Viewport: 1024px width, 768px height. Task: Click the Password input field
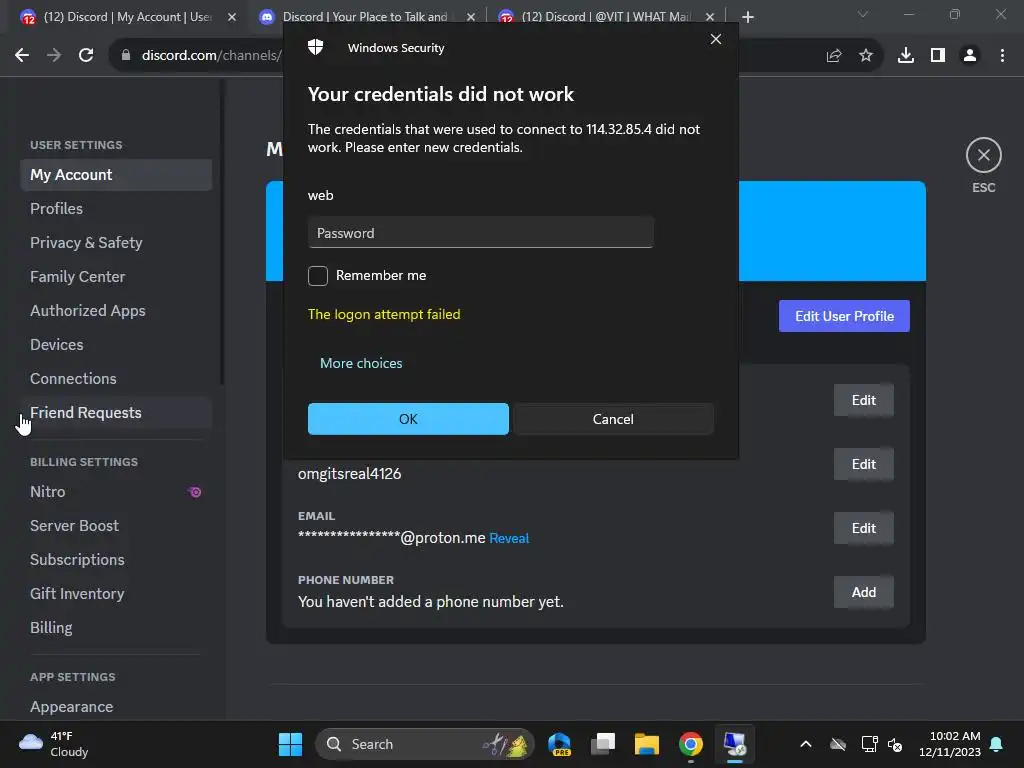[x=481, y=232]
